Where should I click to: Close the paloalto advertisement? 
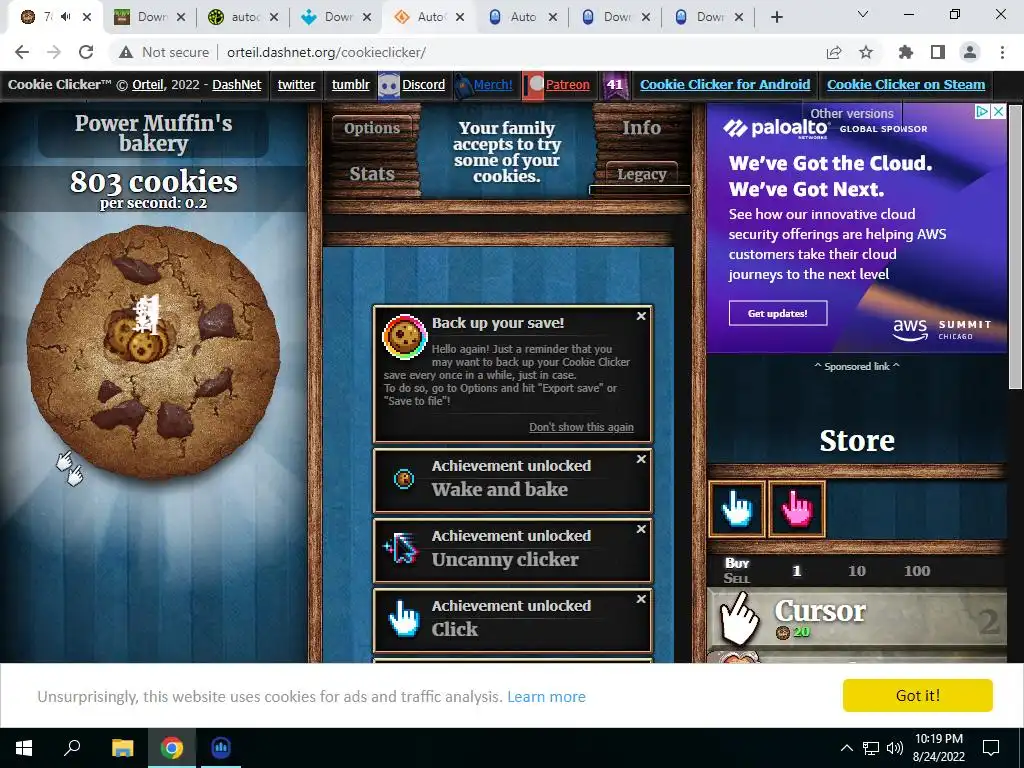point(999,112)
